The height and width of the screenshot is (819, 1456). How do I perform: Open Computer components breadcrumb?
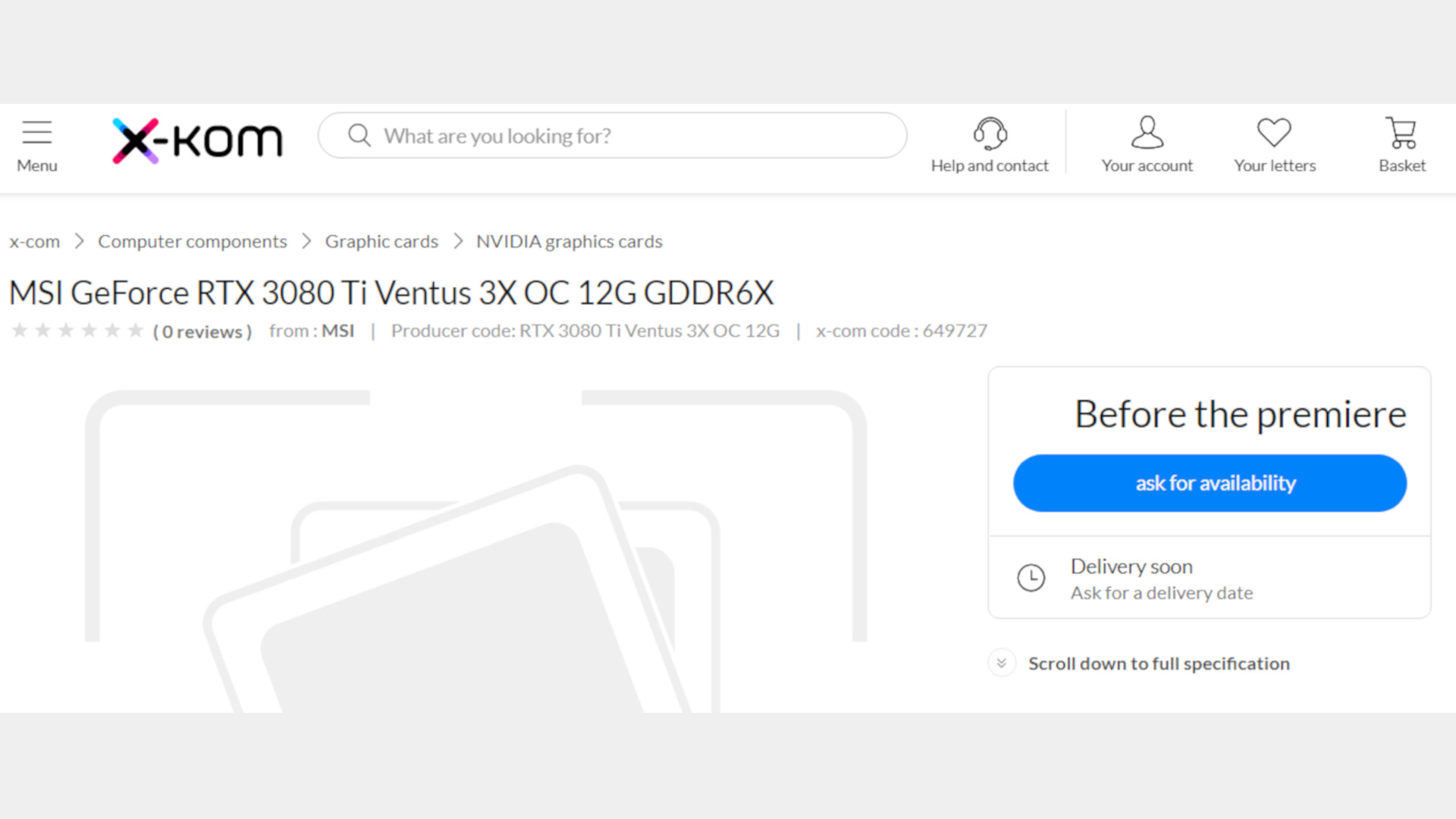tap(193, 241)
